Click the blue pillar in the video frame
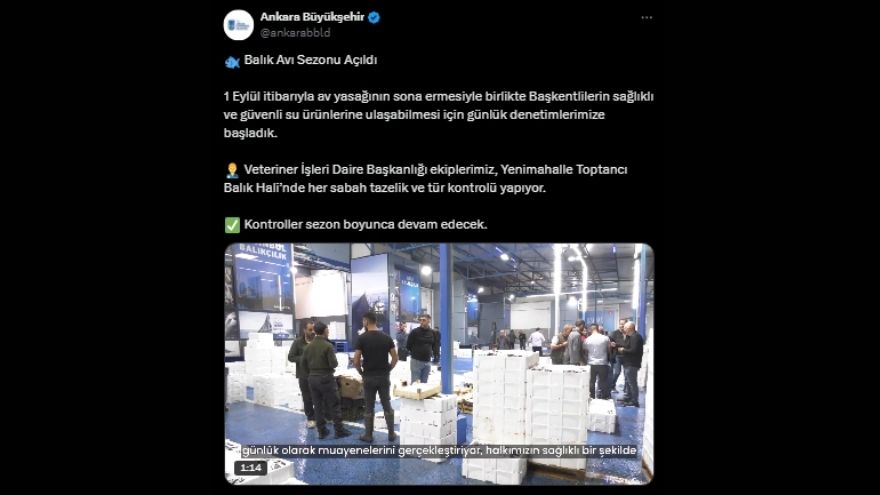Viewport: 880px width, 495px height. click(446, 318)
